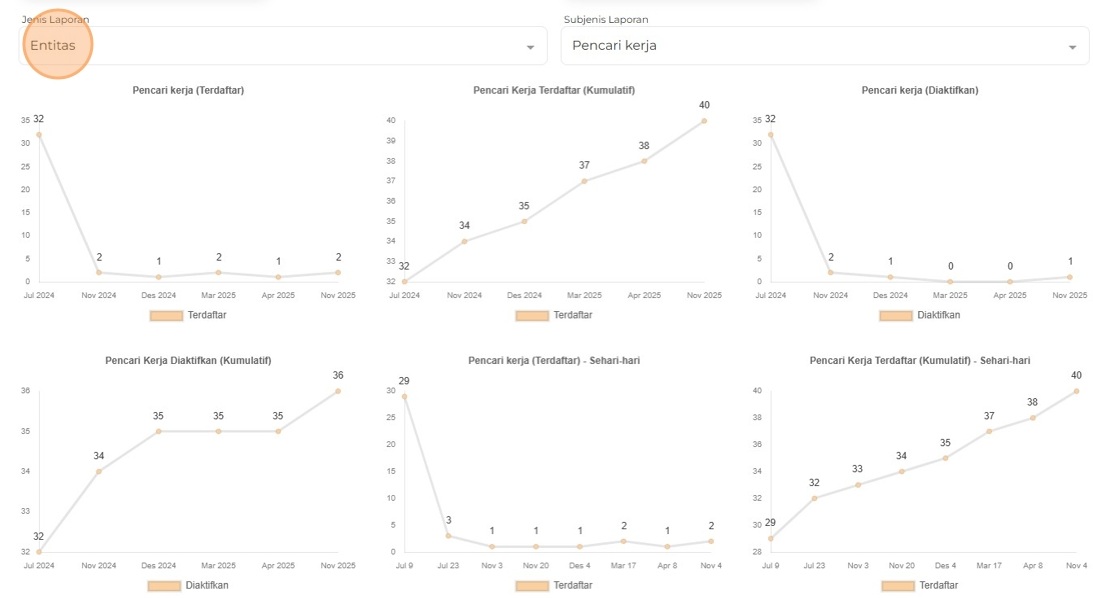The width and height of the screenshot is (1093, 598).
Task: Toggle Terdaftar legend swatch under Pencari kerja (Terdaftar)
Action: 166,315
